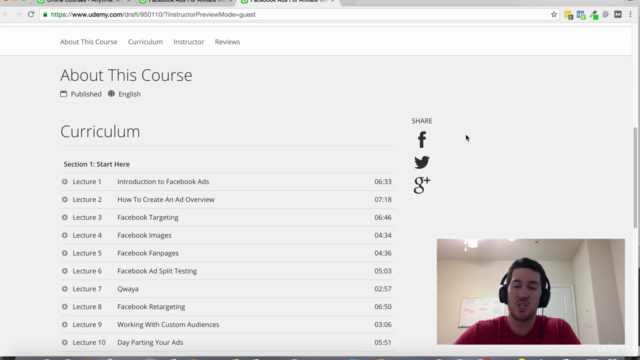Open Day Parting Your Ads lecture

click(150, 342)
